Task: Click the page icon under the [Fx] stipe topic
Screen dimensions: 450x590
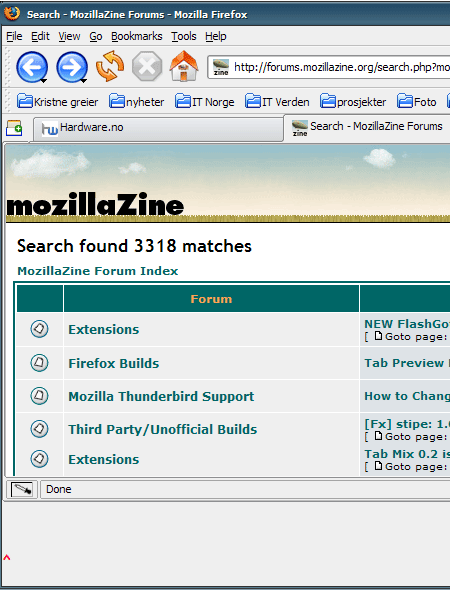Action: [x=378, y=436]
